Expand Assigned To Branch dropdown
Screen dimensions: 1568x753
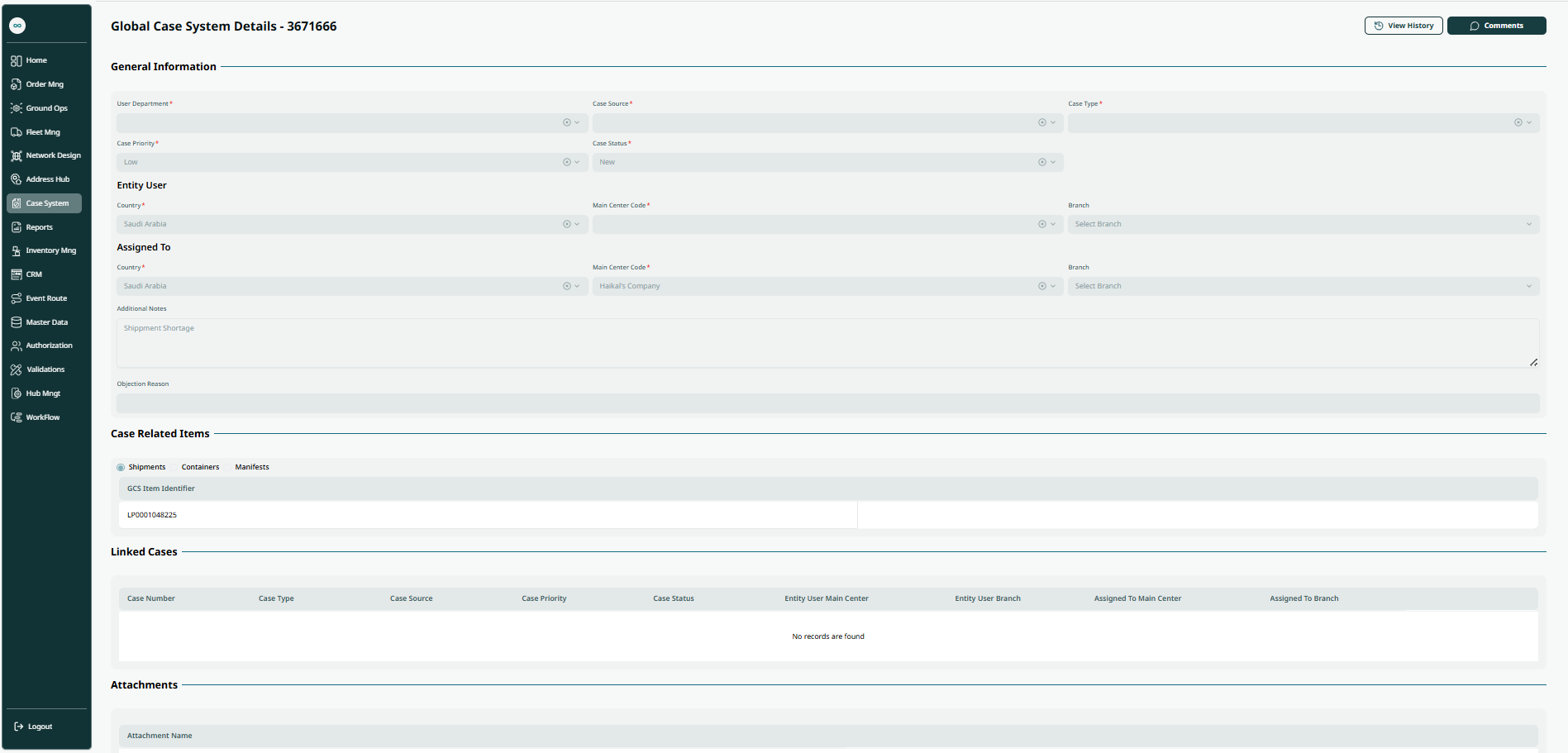coord(1528,286)
